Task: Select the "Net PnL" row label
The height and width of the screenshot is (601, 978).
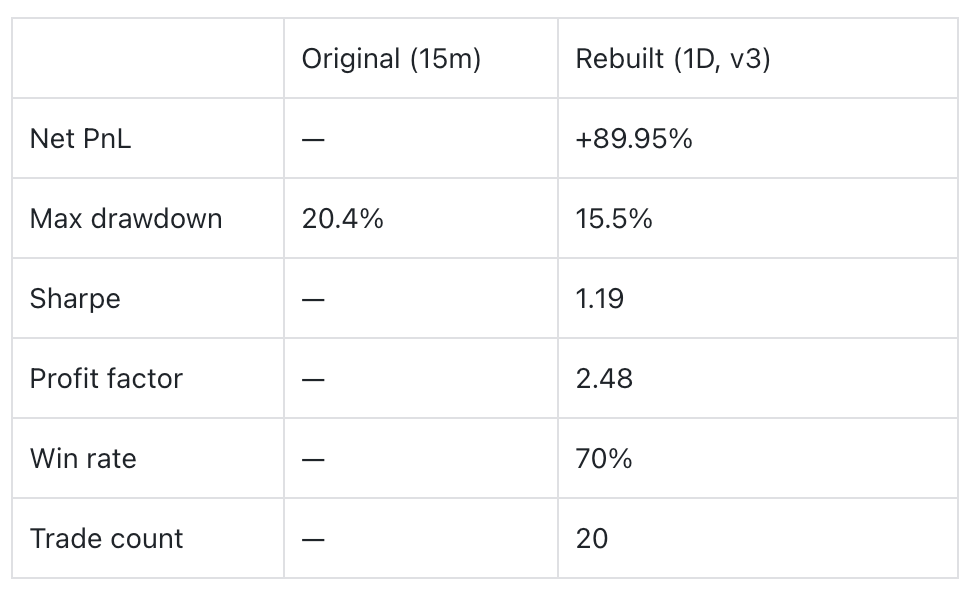Action: tap(80, 139)
